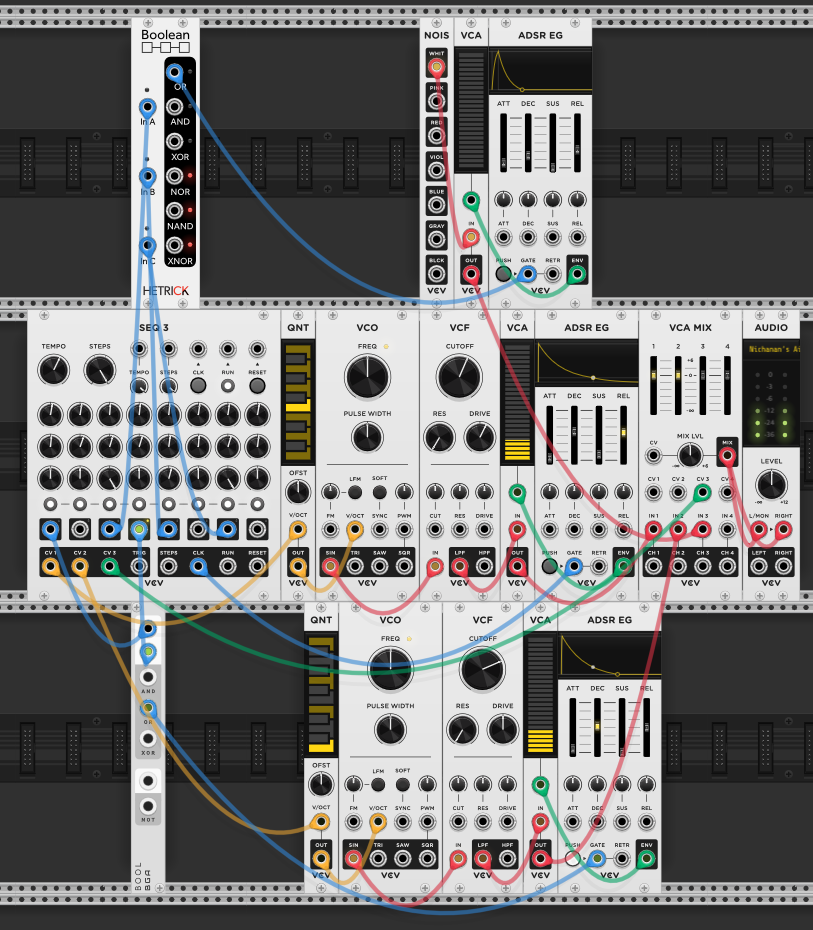Screen dimensions: 813x930
Task: Click the In C input jack
Action: pos(148,246)
